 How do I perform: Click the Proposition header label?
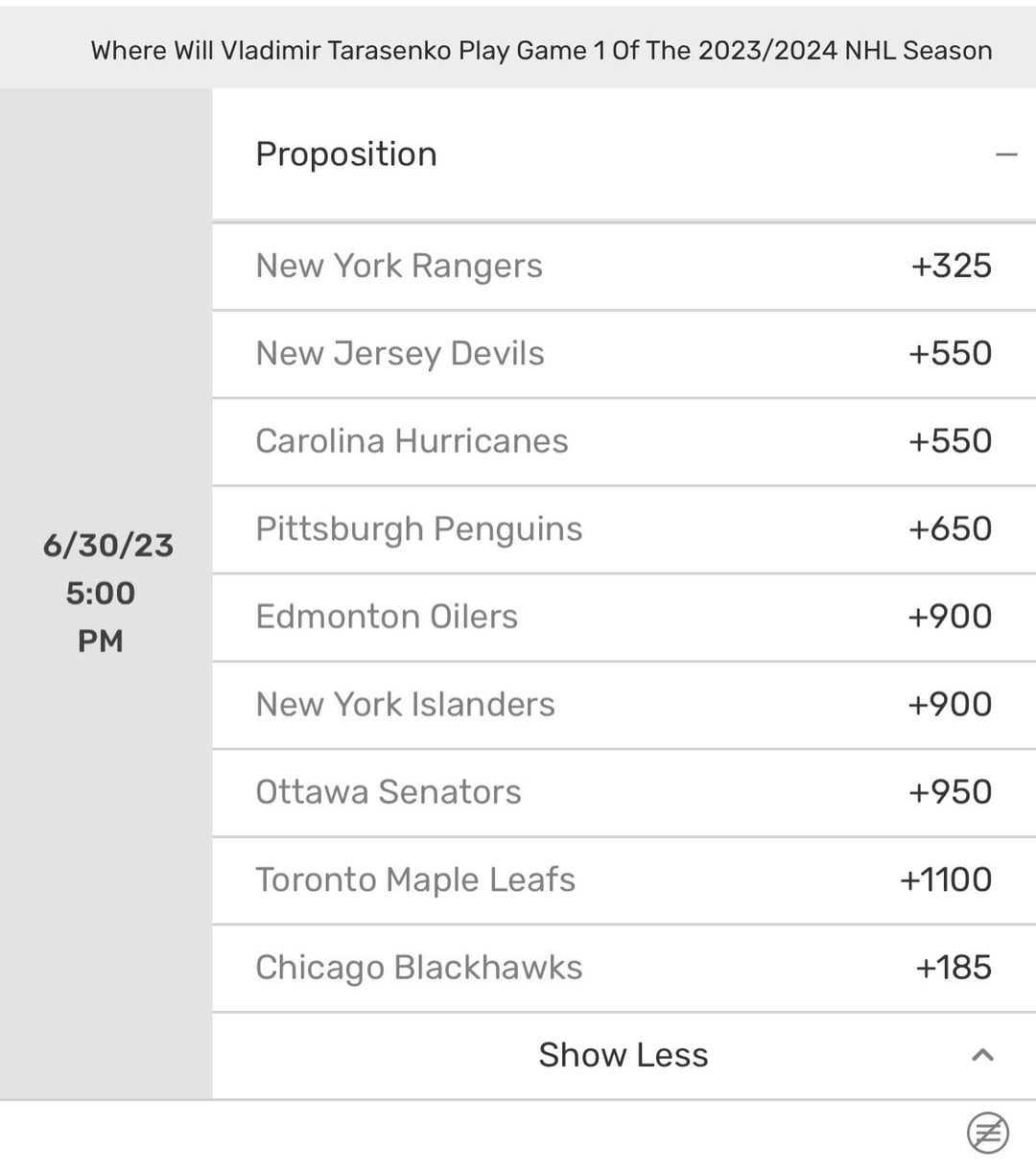tap(346, 154)
